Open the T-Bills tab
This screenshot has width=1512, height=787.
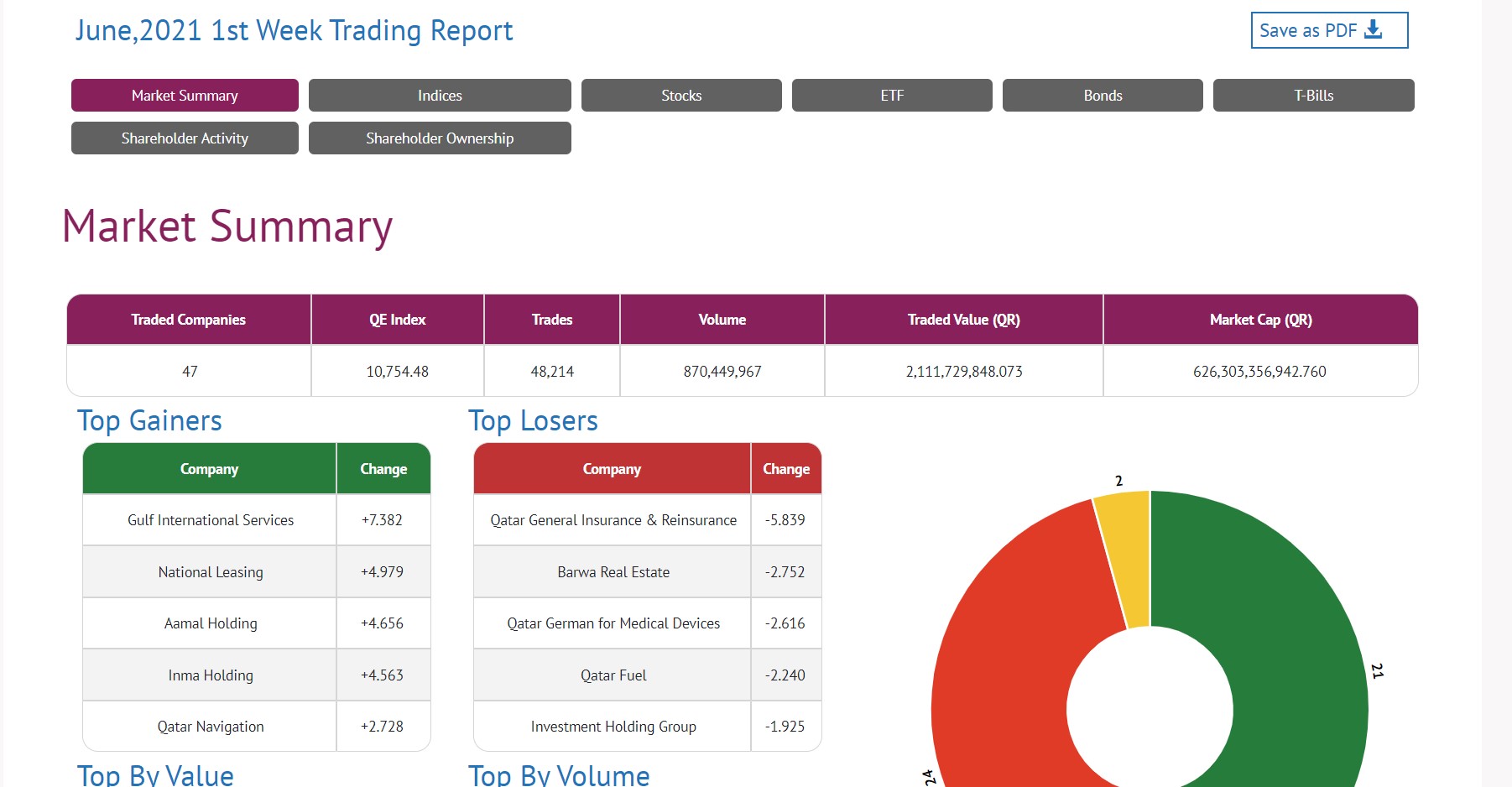pyautogui.click(x=1314, y=96)
